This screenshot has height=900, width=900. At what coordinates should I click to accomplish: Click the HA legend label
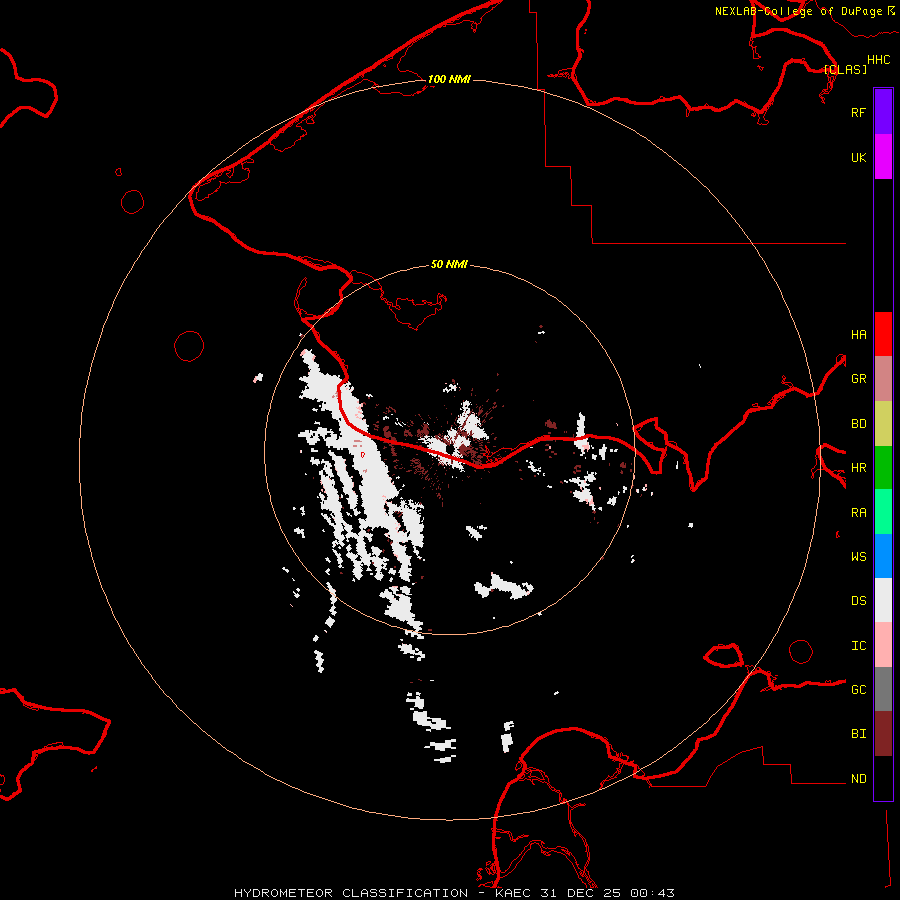pos(858,334)
